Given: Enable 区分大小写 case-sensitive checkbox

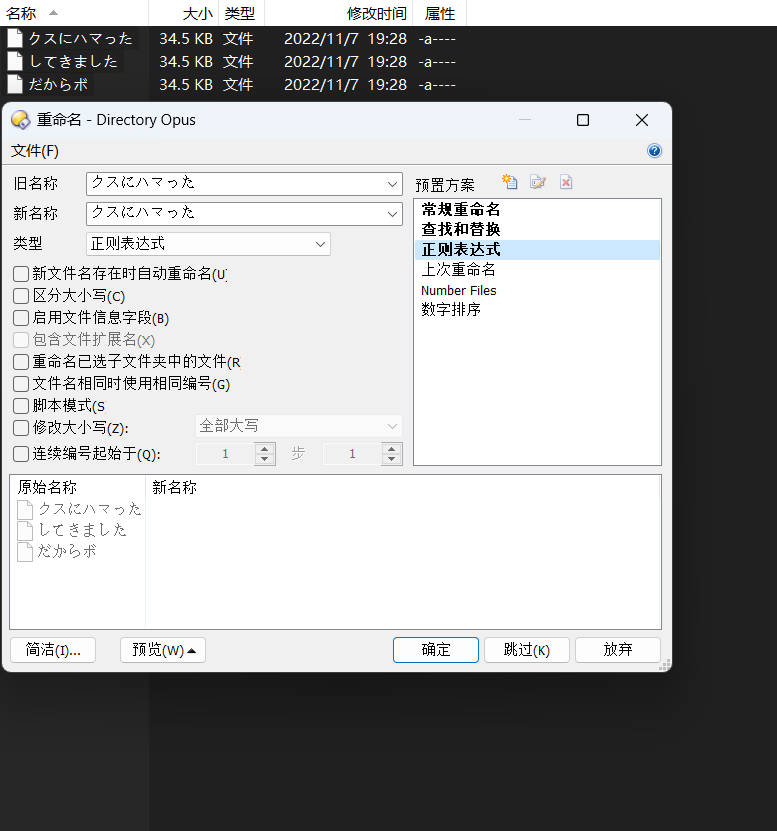Looking at the screenshot, I should coord(21,296).
